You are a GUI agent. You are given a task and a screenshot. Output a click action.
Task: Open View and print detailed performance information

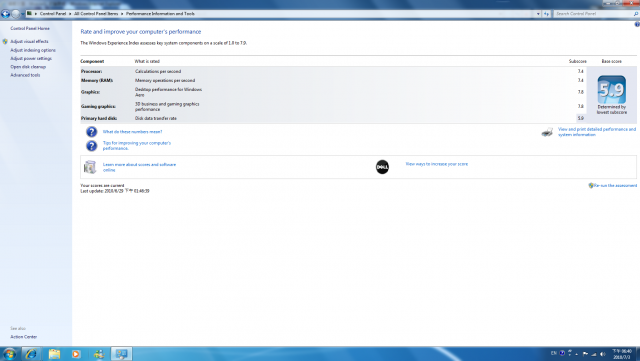pyautogui.click(x=597, y=132)
